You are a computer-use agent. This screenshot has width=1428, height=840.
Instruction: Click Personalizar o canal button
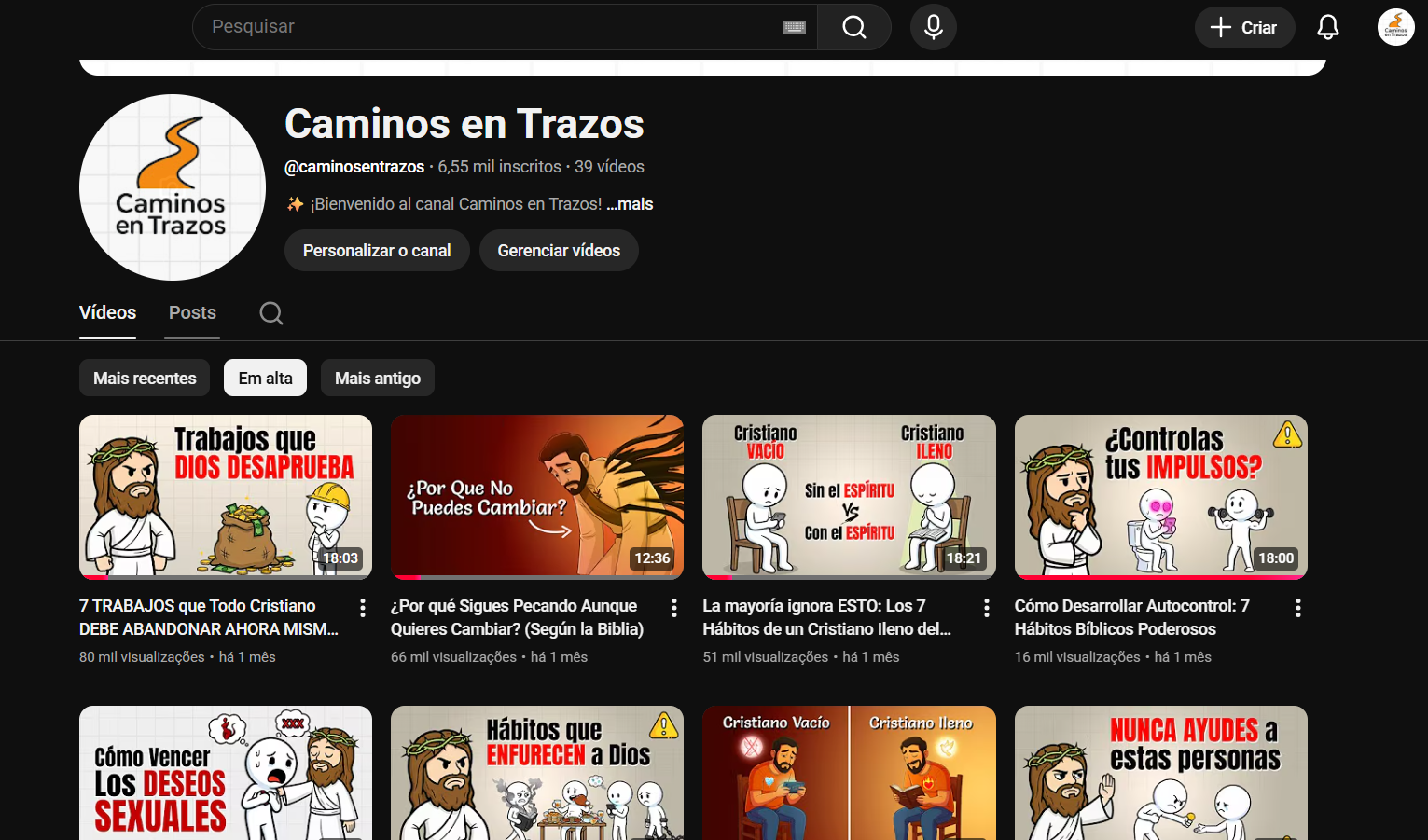[377, 251]
